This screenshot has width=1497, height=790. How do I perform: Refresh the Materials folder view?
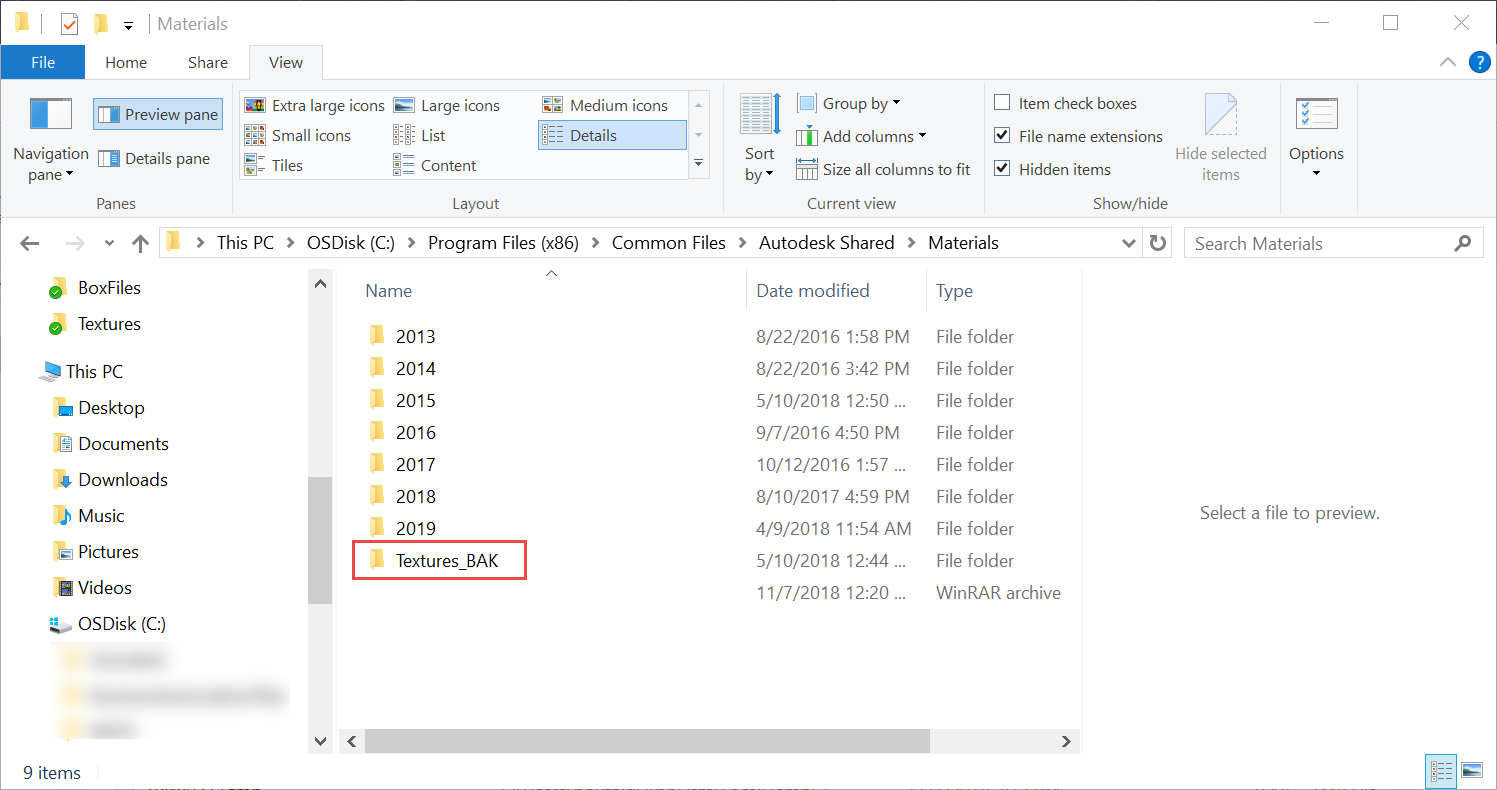point(1158,243)
